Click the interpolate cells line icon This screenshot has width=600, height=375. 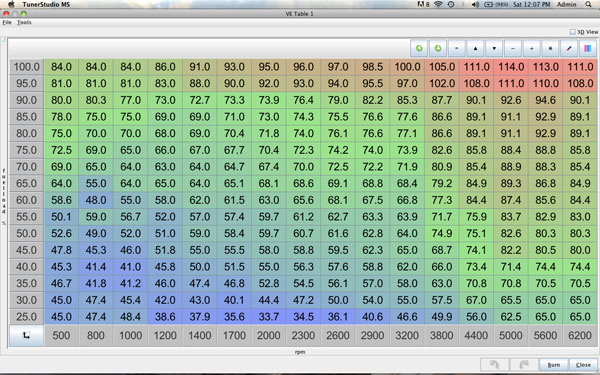(569, 49)
